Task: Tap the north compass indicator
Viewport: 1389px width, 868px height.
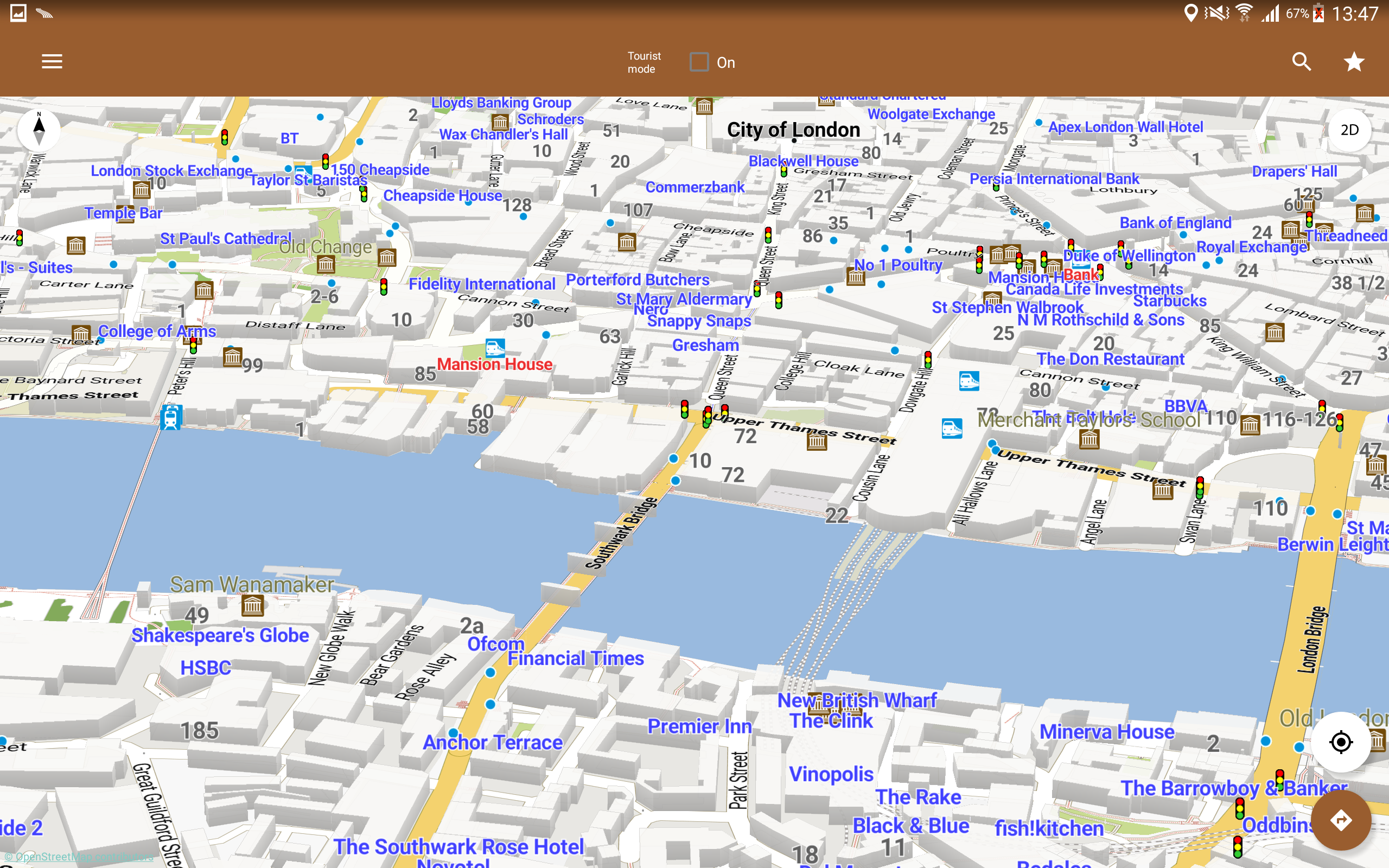Action: coord(39,129)
